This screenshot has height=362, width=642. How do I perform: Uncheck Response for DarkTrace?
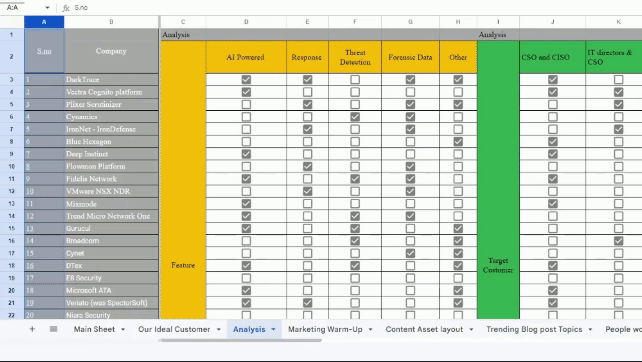point(307,79)
